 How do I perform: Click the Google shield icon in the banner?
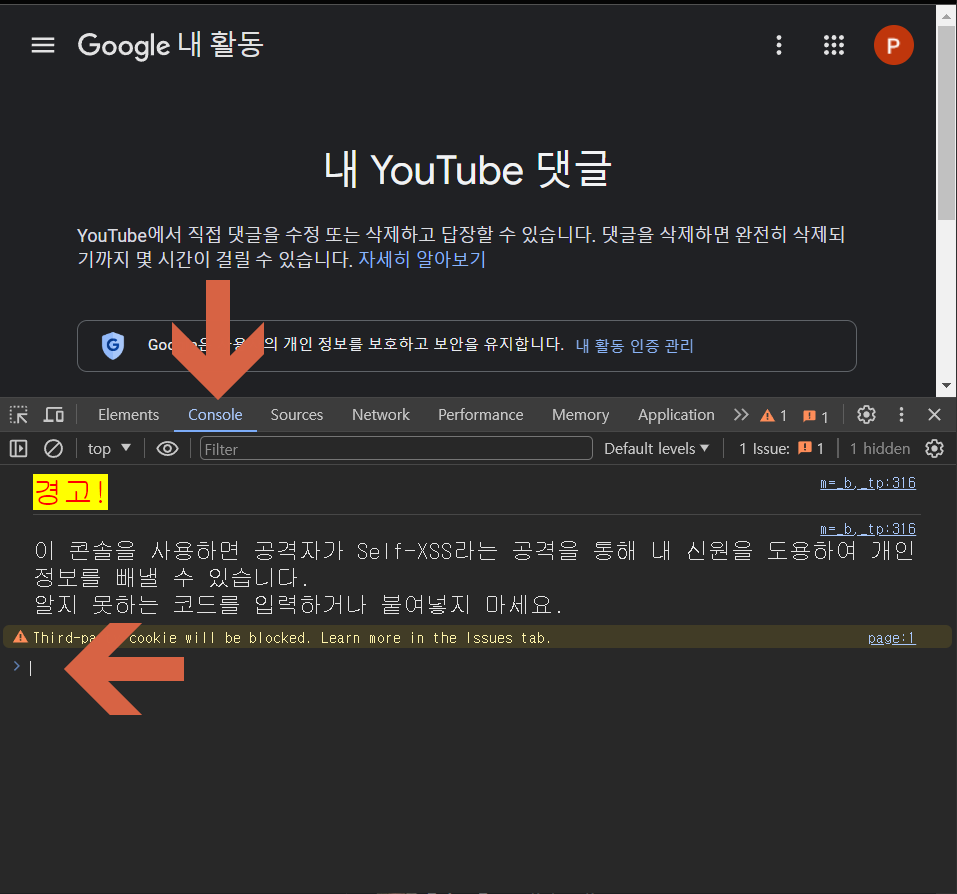point(113,345)
